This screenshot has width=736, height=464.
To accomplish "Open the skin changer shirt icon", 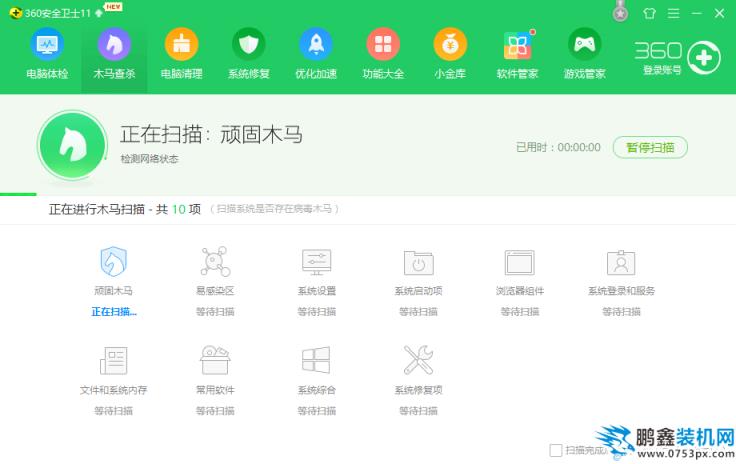I will tap(650, 13).
